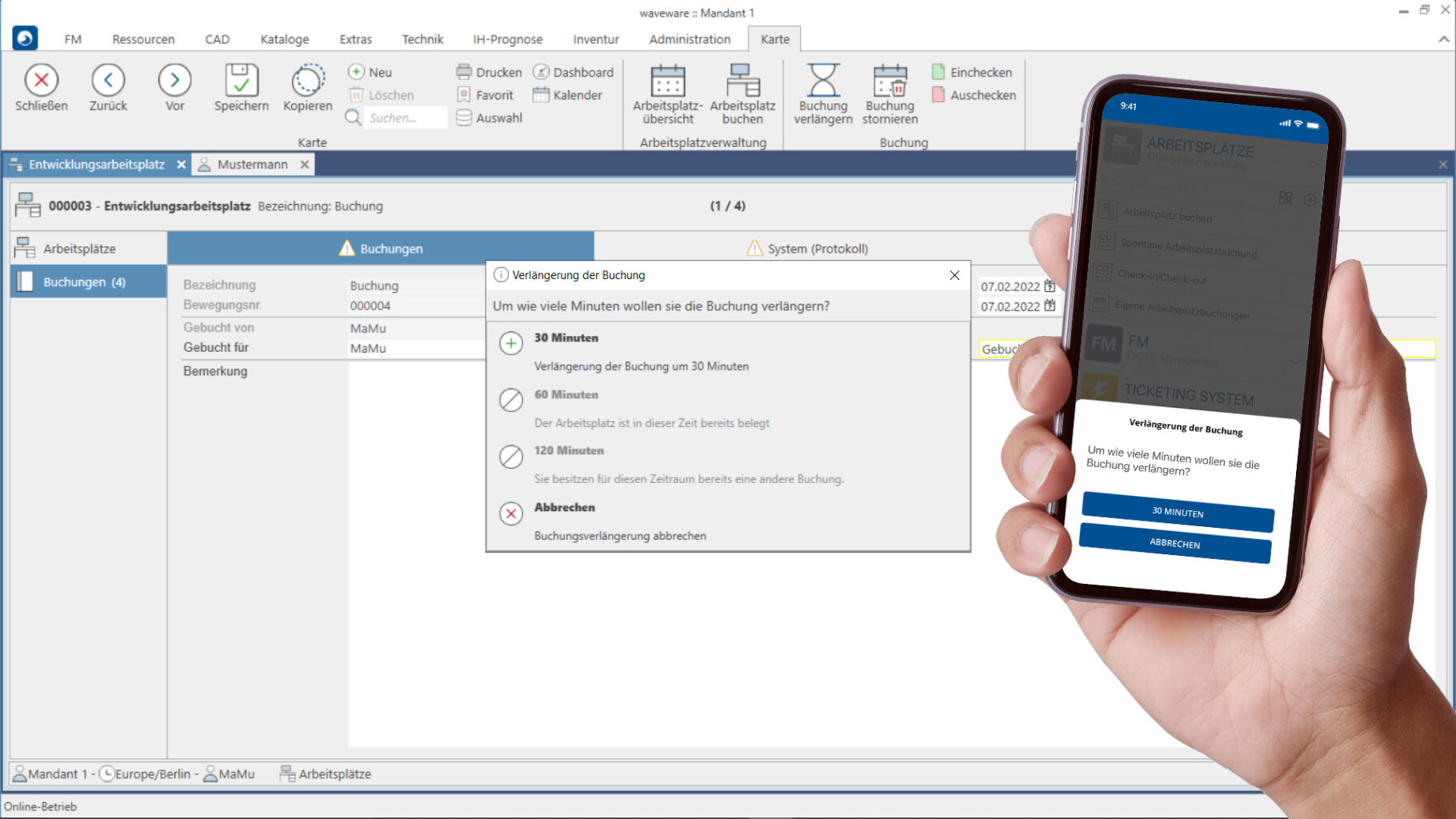Open the Dashboard view

click(x=574, y=72)
